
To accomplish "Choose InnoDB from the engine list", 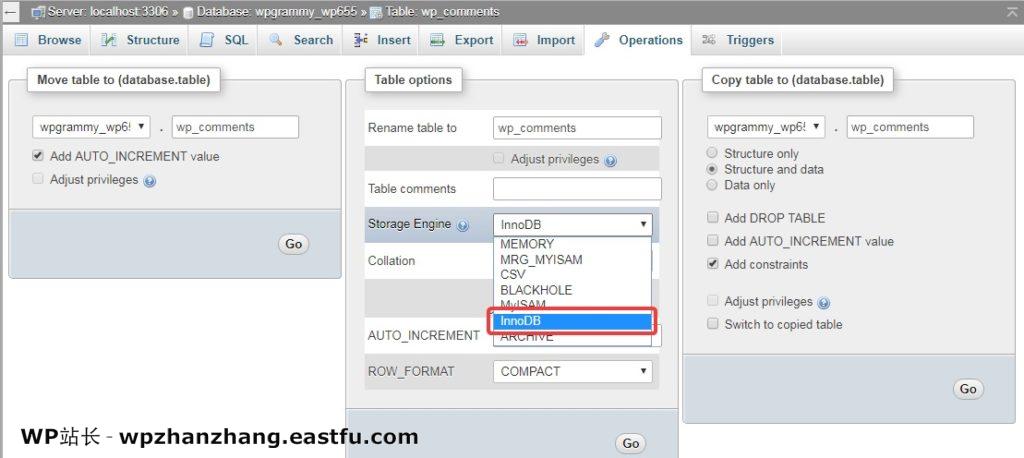I will [572, 321].
